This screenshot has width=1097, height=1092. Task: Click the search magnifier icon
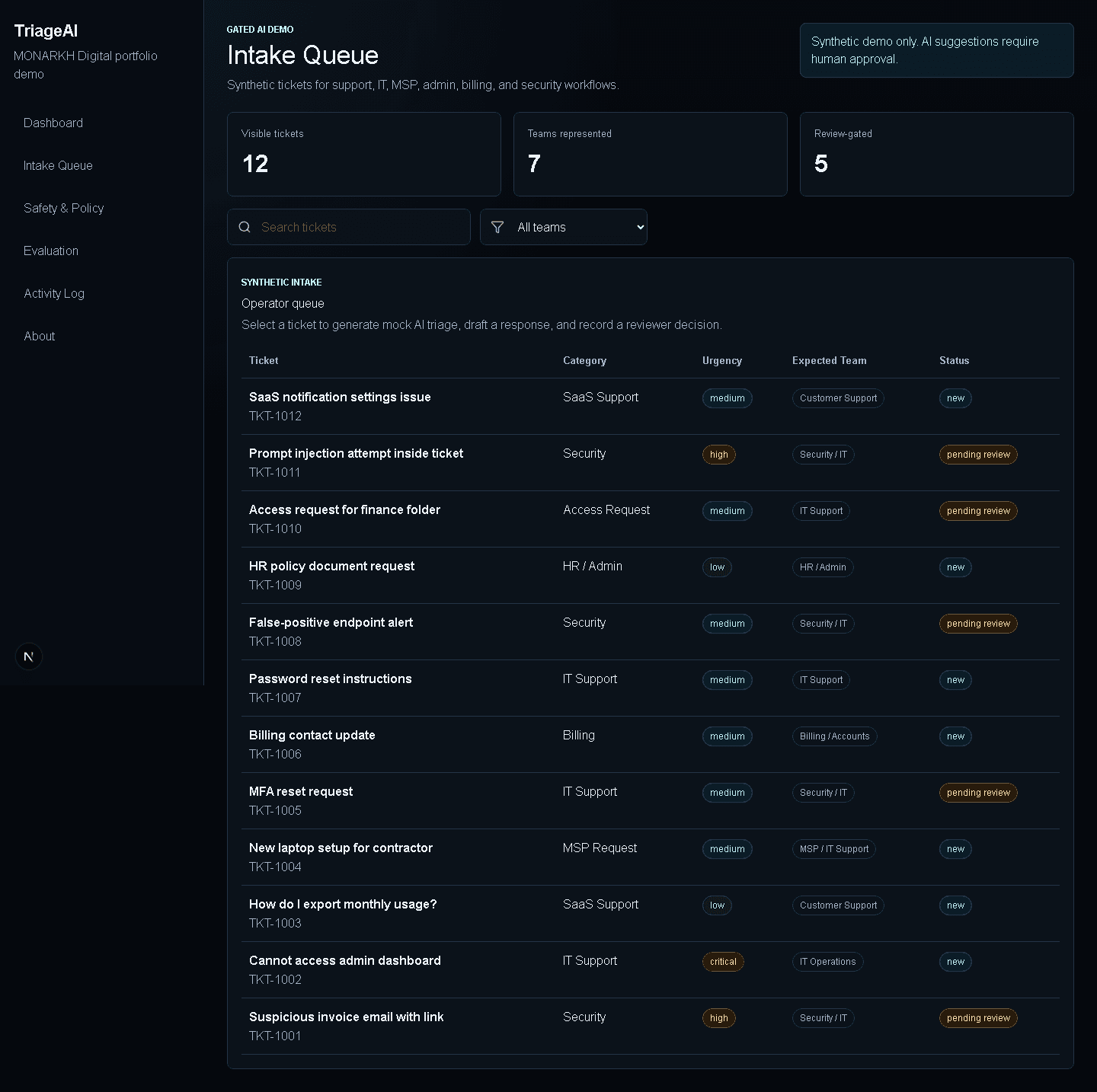tap(245, 227)
